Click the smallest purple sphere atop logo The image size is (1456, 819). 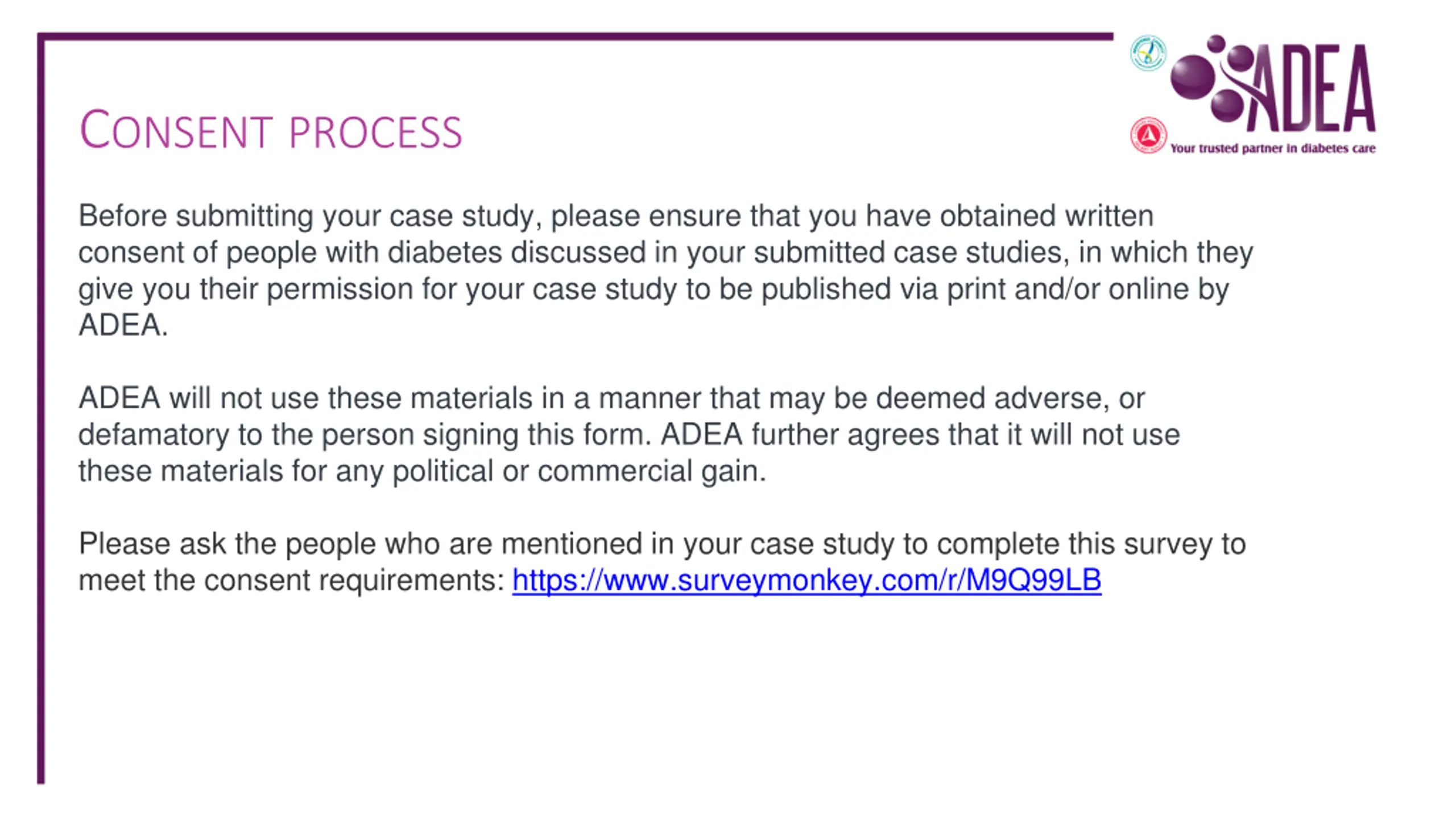[x=1216, y=43]
